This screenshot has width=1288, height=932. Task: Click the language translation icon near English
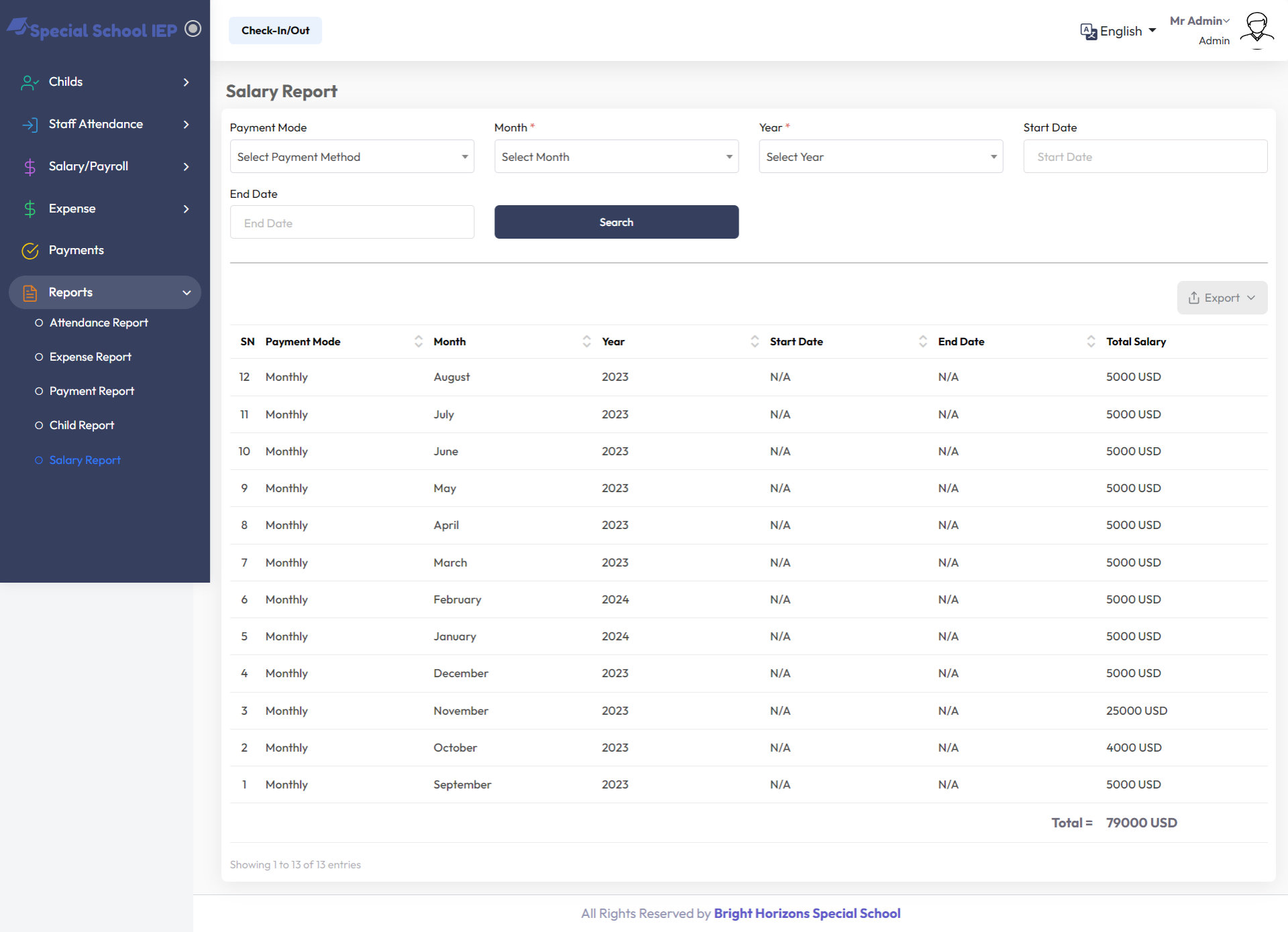1088,31
